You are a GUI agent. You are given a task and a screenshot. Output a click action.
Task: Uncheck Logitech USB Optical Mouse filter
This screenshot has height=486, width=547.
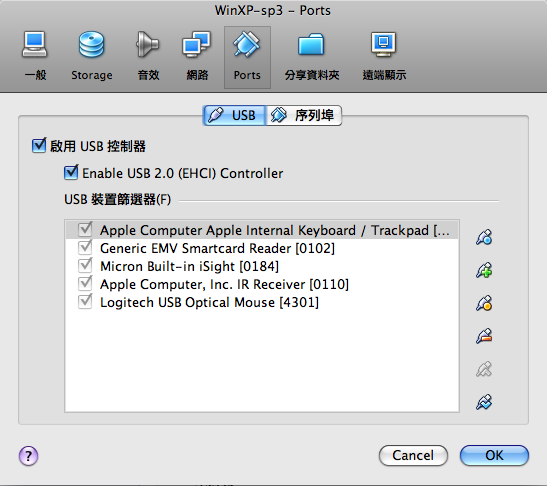85,302
